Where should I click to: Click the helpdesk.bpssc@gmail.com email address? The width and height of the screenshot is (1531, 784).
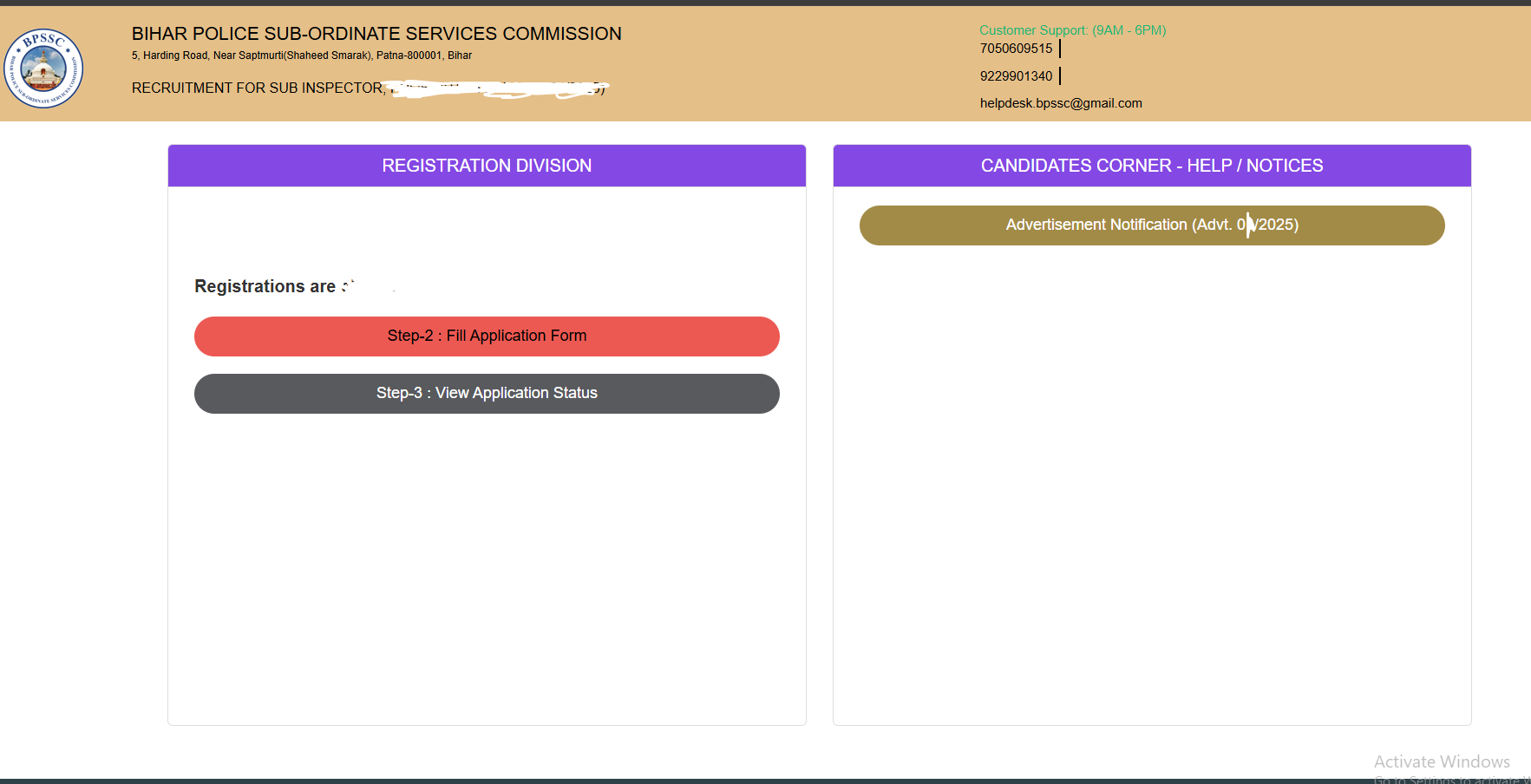[1060, 103]
